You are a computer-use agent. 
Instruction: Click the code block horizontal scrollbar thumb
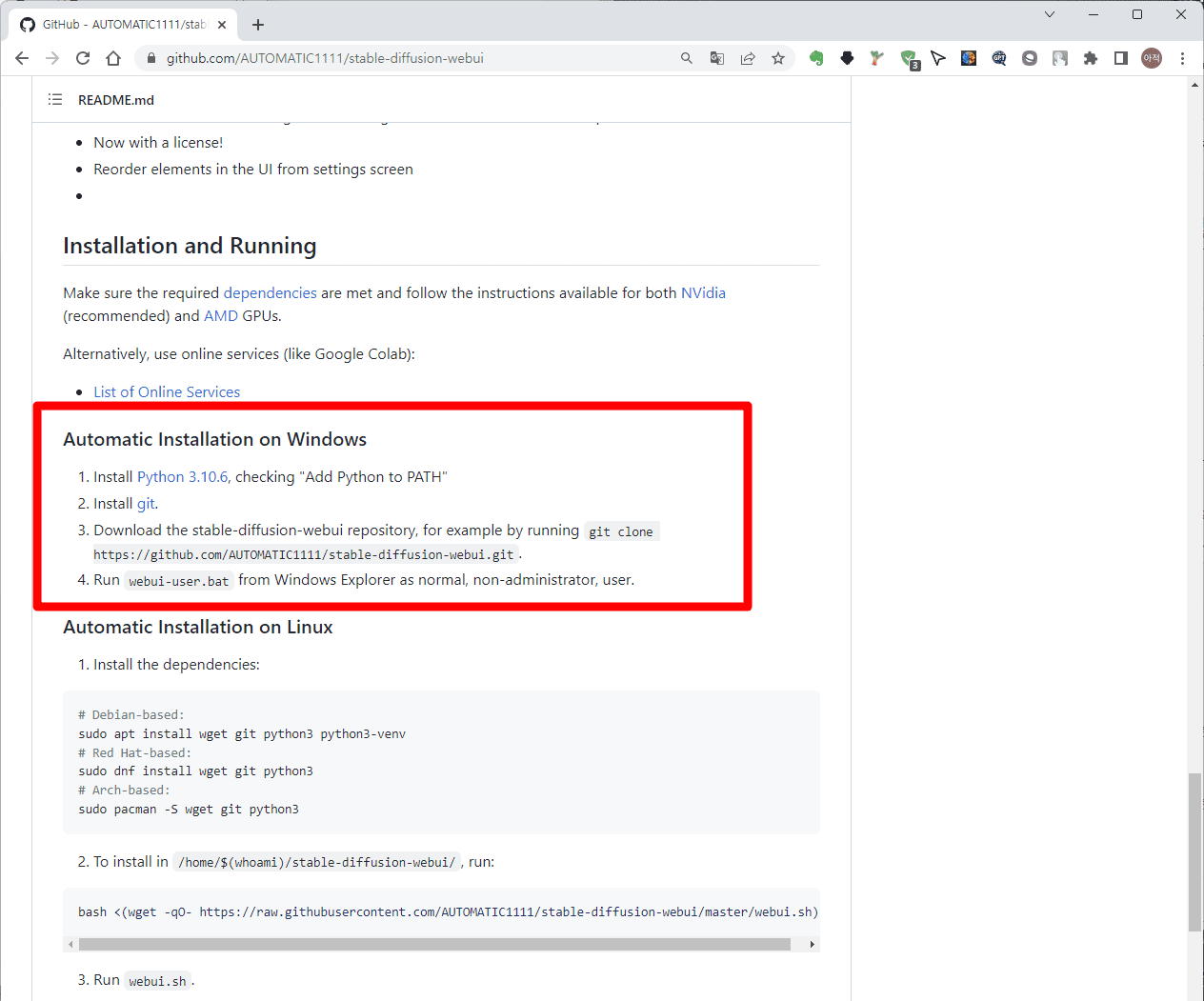tap(434, 944)
